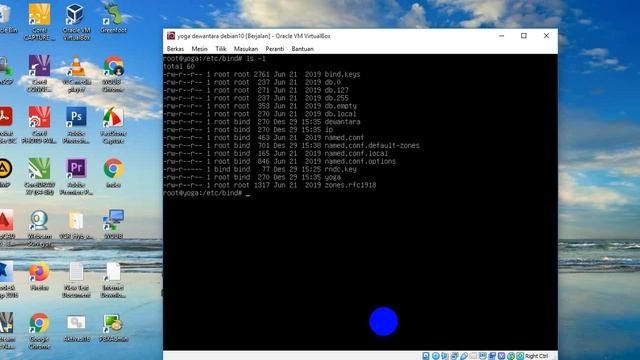This screenshot has width=640, height=360.
Task: Click the VirtualBox window title bar icon
Action: (x=171, y=36)
